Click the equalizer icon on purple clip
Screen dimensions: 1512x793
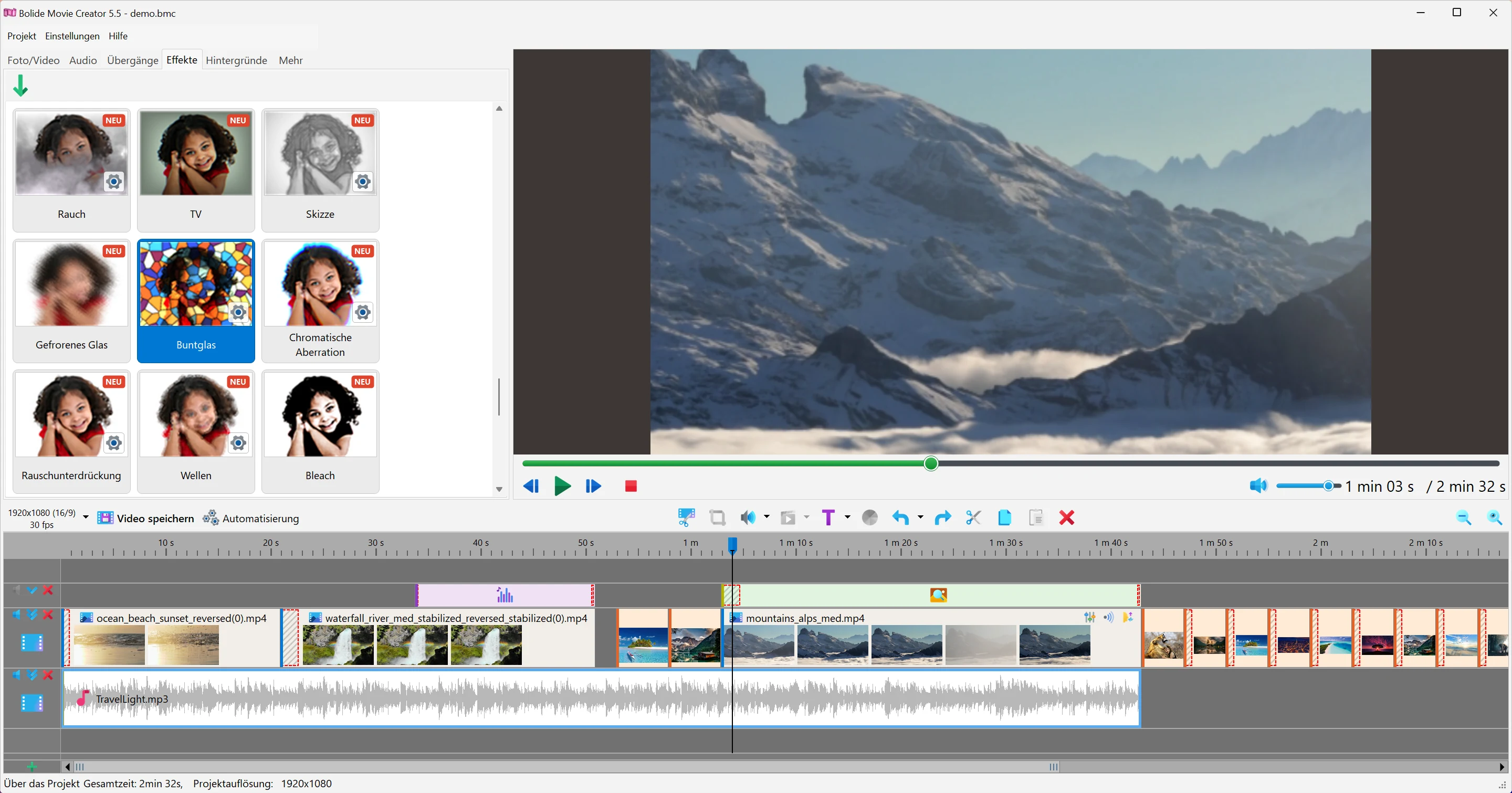[x=505, y=595]
